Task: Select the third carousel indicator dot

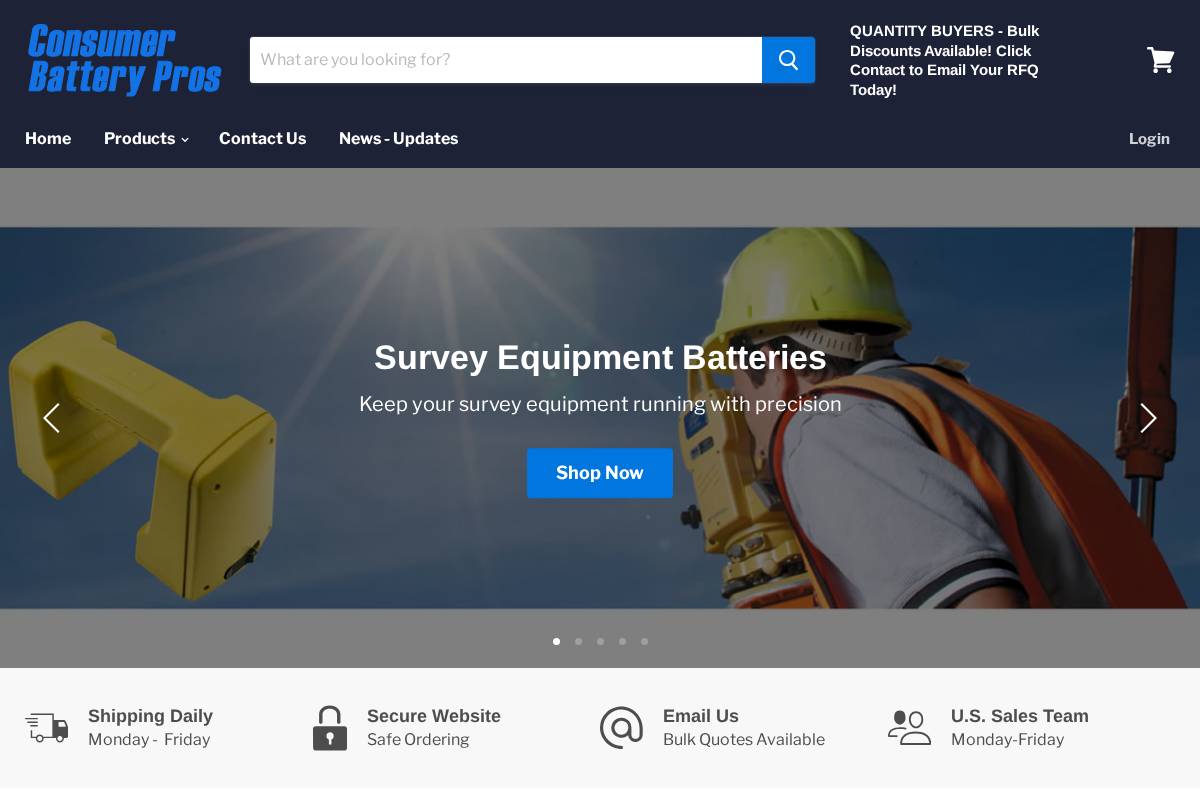Action: (600, 641)
